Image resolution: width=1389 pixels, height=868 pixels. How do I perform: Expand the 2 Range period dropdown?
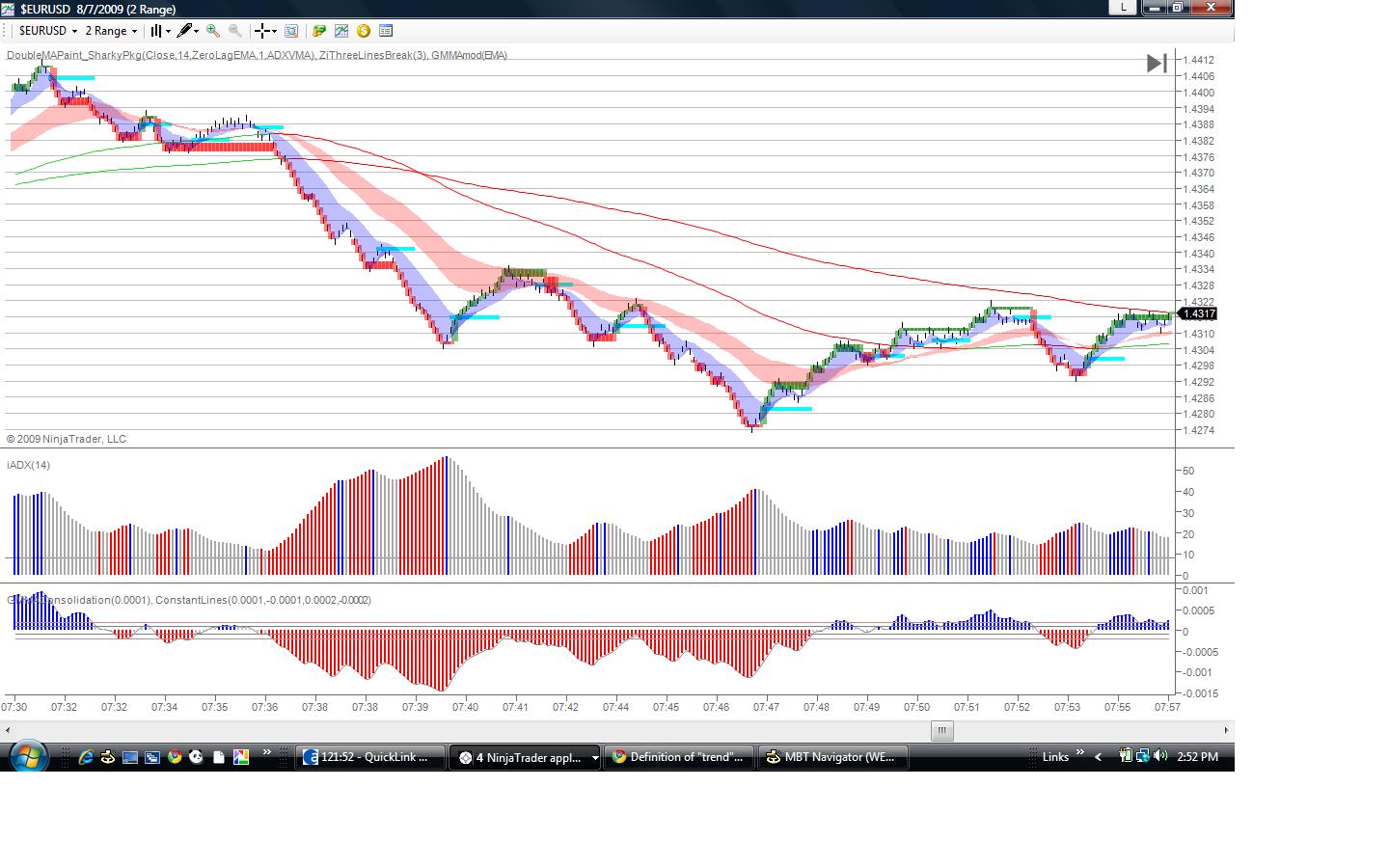pyautogui.click(x=112, y=31)
